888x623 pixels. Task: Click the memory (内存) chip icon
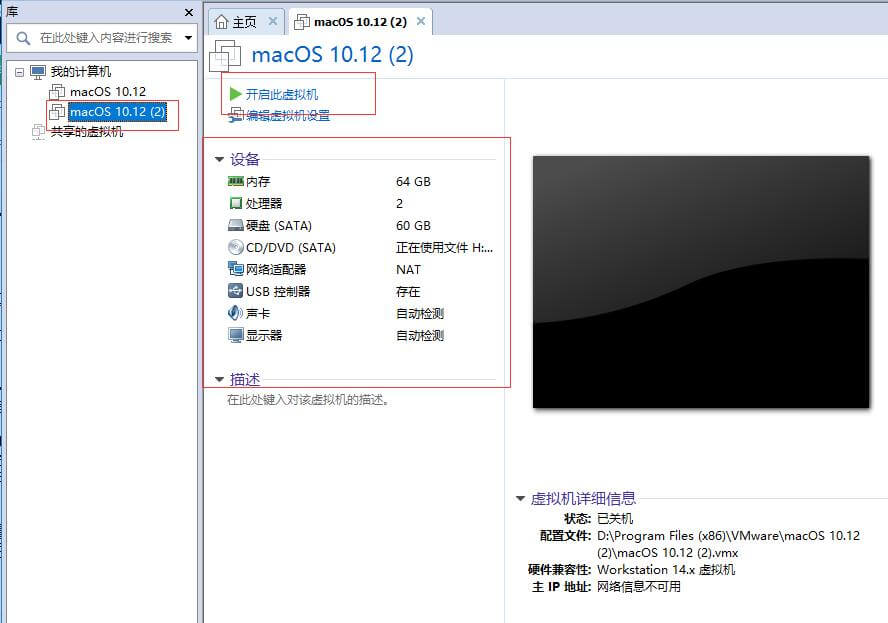236,181
